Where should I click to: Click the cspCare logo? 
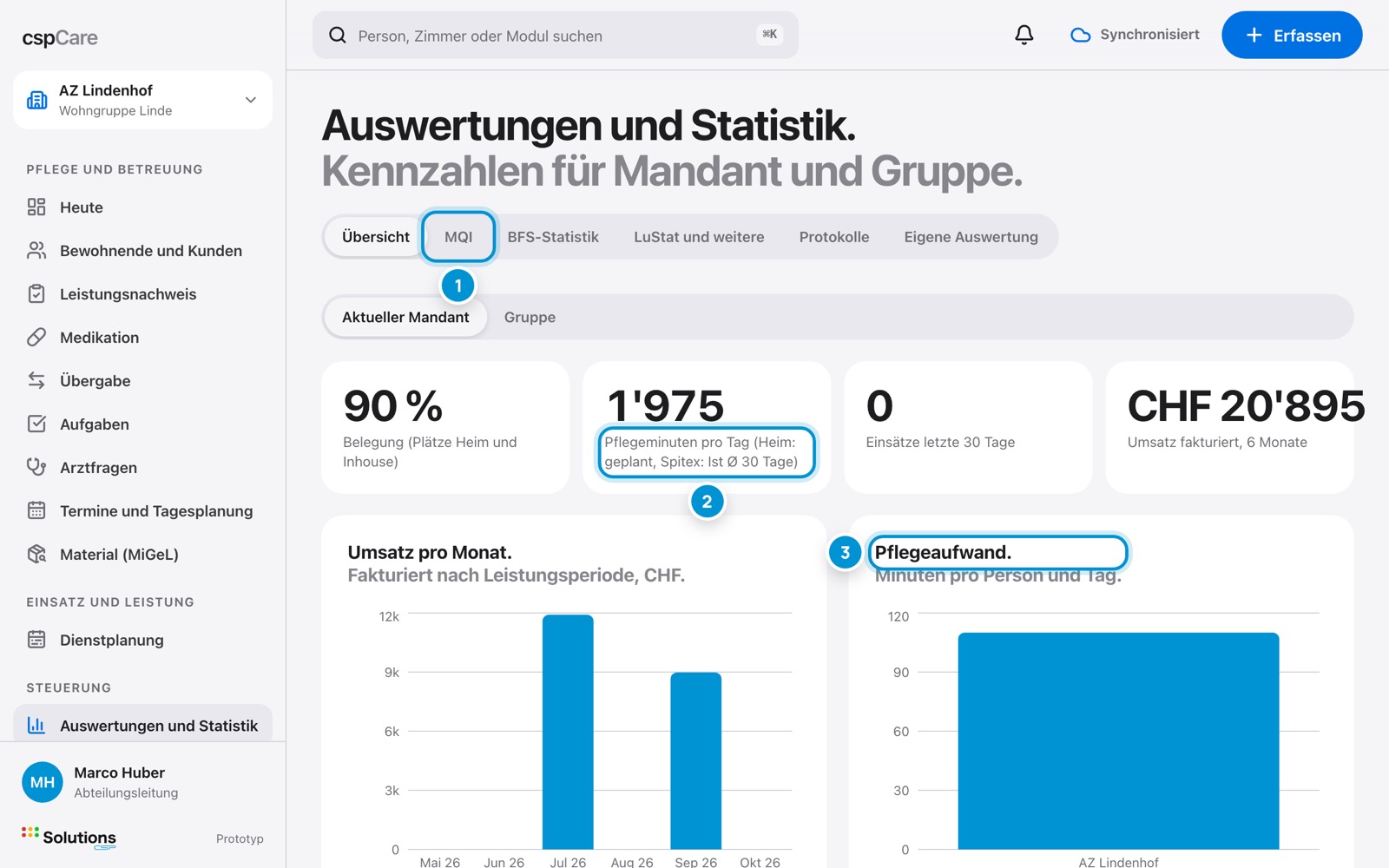60,37
